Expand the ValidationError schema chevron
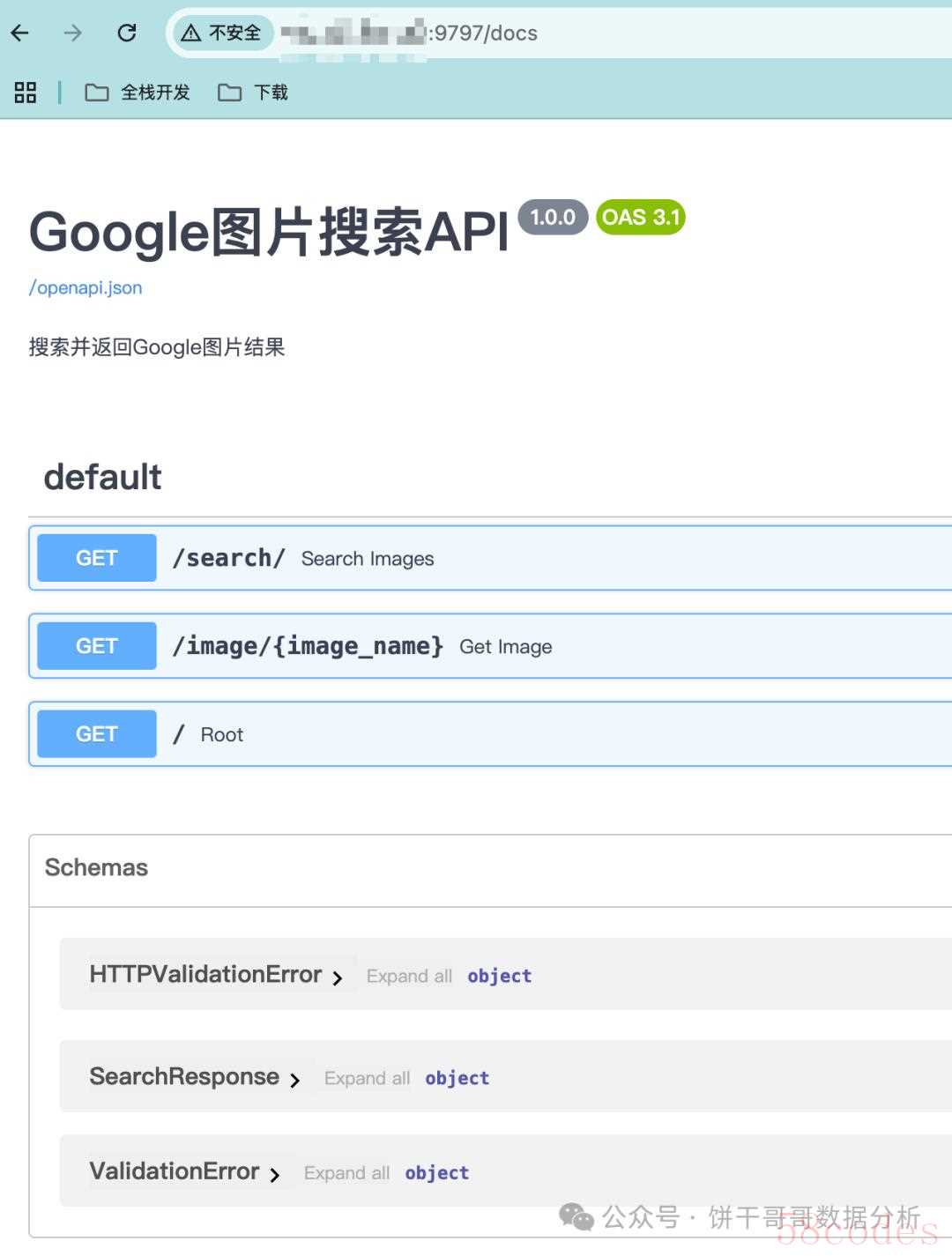Screen dimensions: 952x1256 click(275, 1174)
